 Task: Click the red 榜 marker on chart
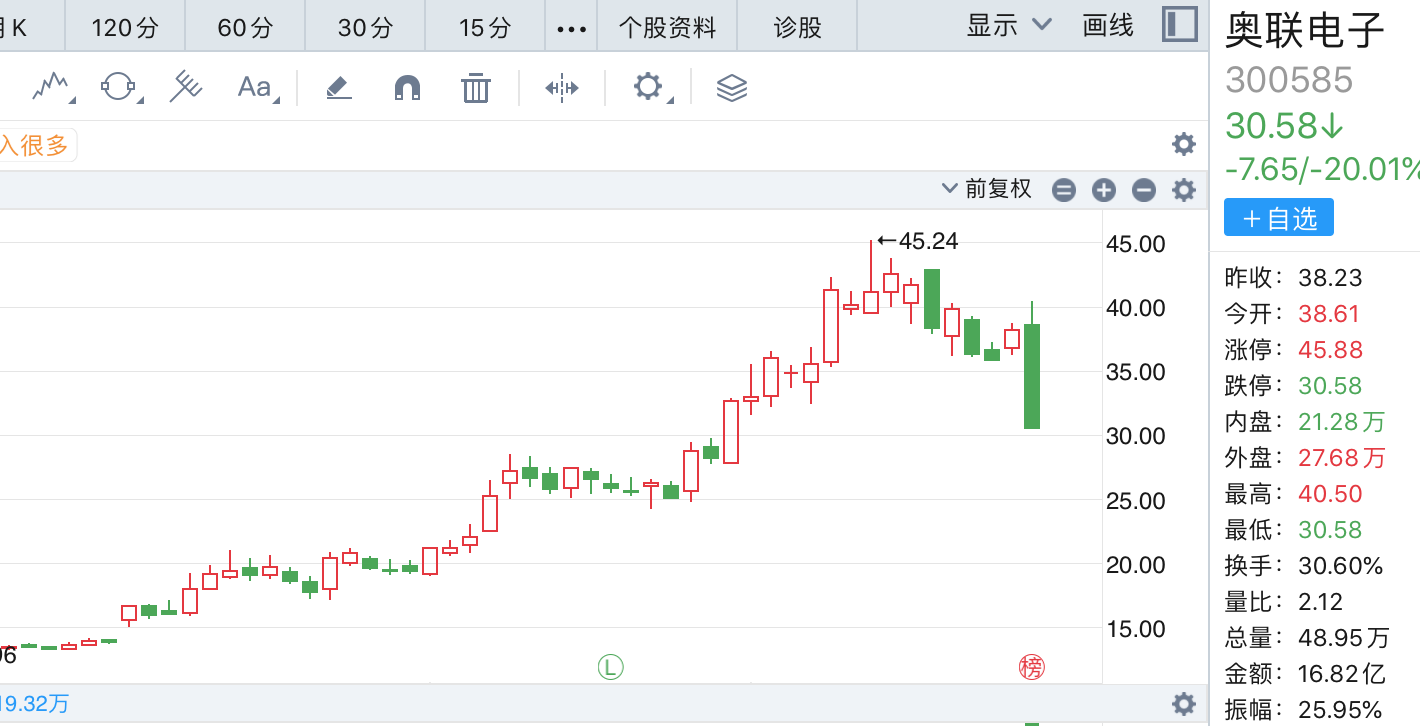click(x=1030, y=666)
